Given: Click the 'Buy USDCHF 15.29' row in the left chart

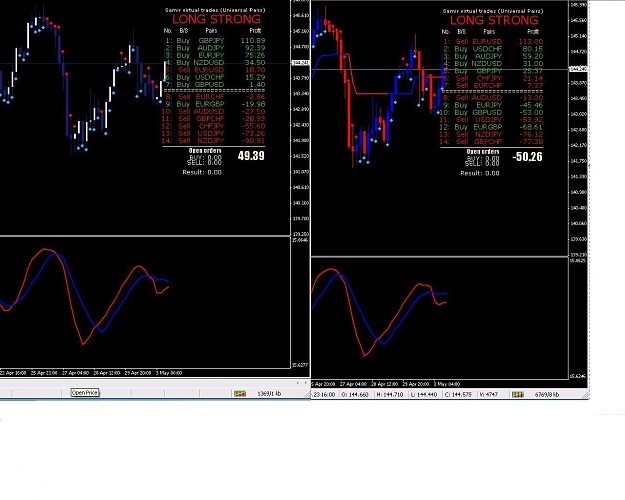Looking at the screenshot, I should click(215, 77).
